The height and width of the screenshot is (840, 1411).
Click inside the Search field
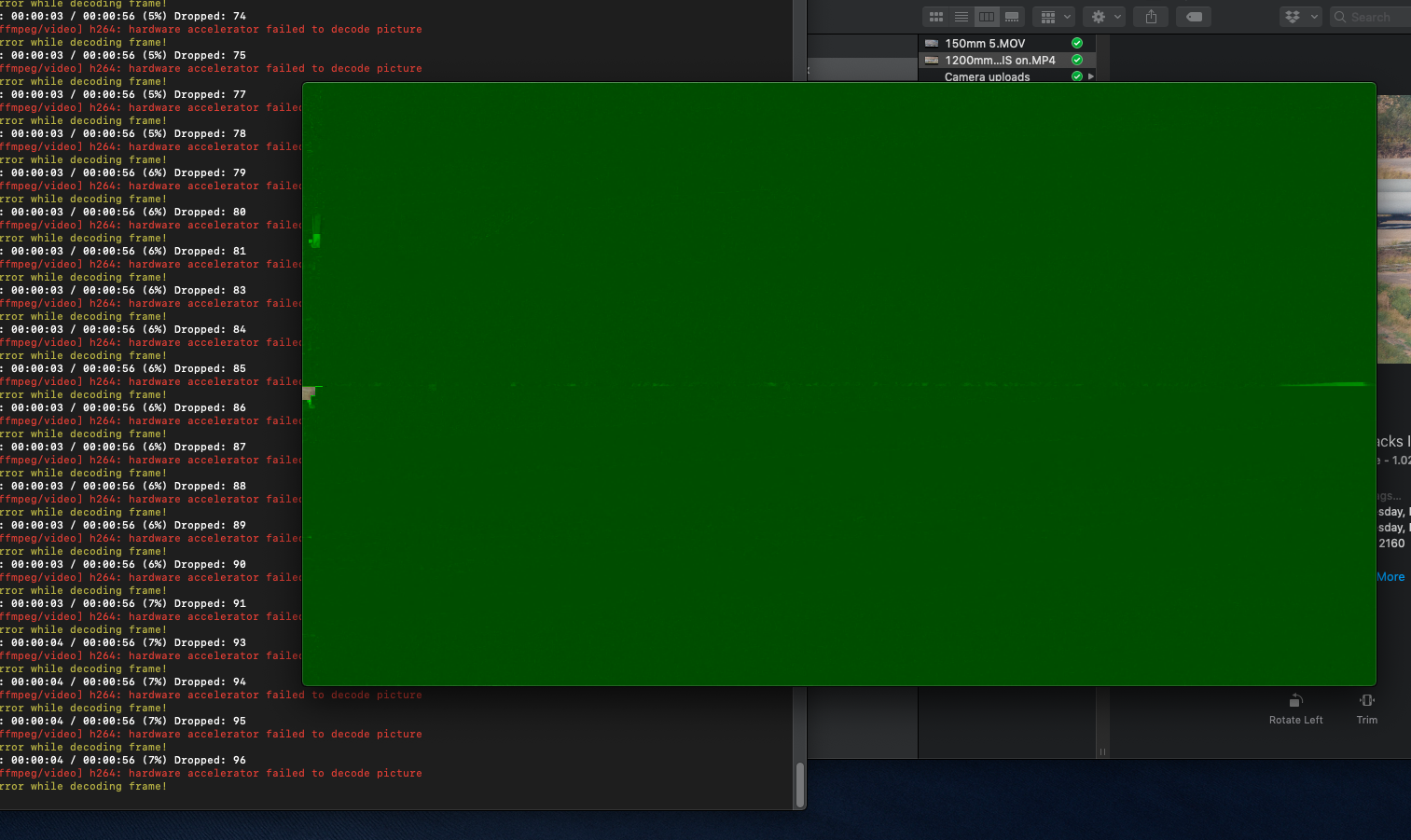tap(1369, 16)
